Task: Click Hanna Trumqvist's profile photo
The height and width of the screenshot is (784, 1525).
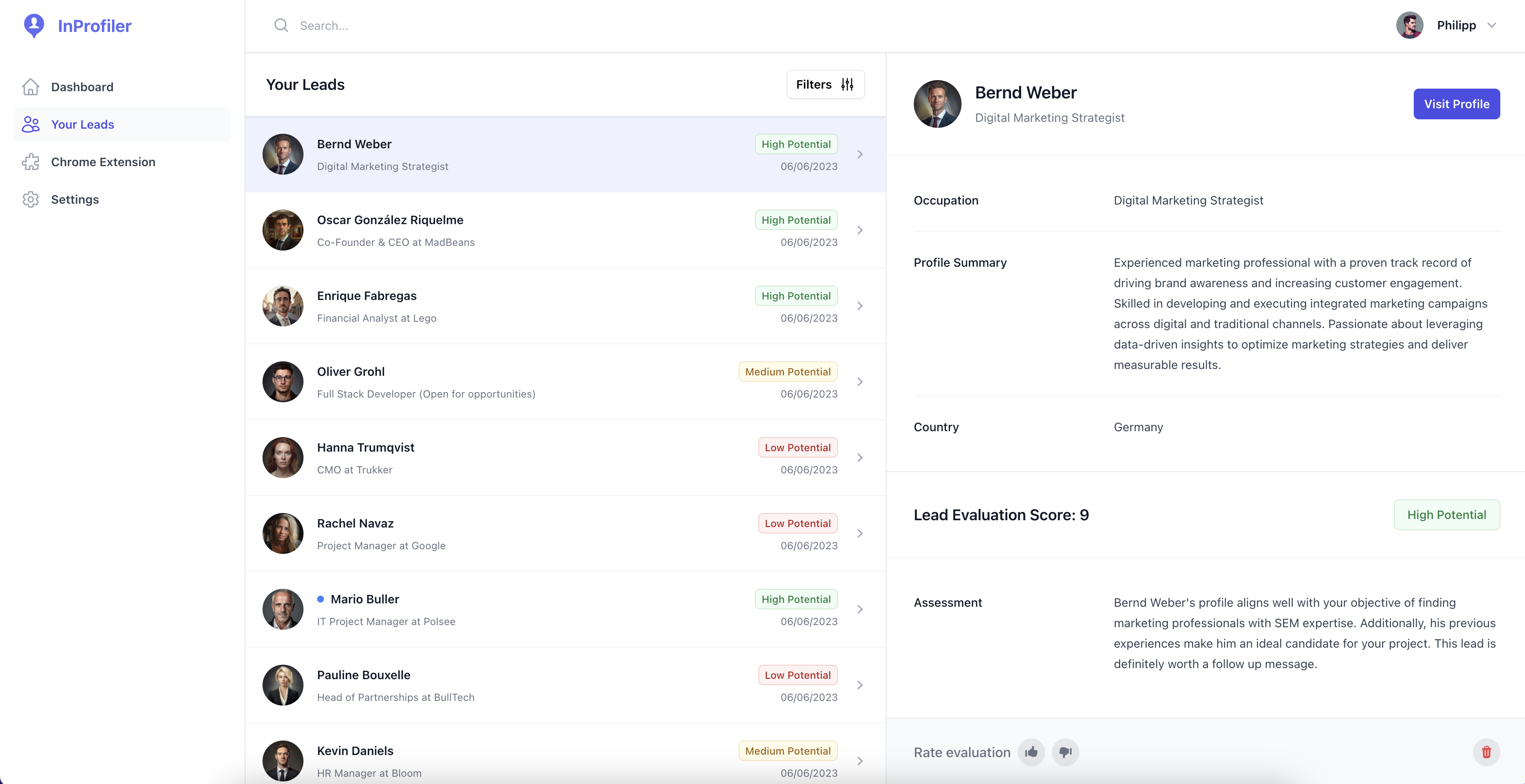Action: (283, 457)
